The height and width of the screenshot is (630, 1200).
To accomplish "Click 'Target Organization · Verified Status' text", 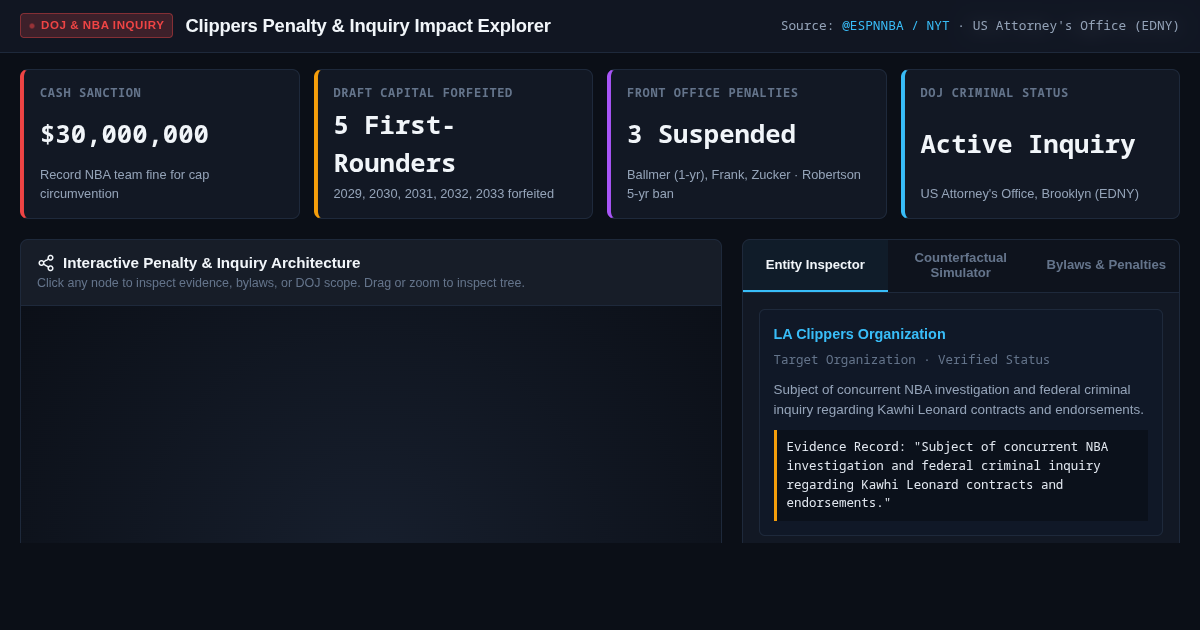I will (x=912, y=360).
